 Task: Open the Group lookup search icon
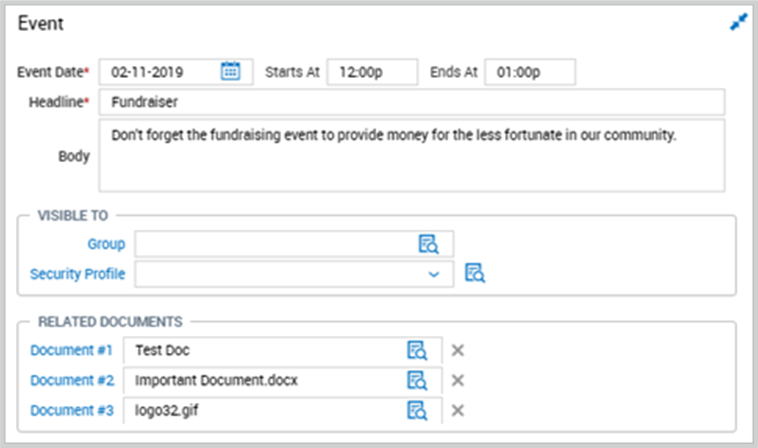click(428, 244)
